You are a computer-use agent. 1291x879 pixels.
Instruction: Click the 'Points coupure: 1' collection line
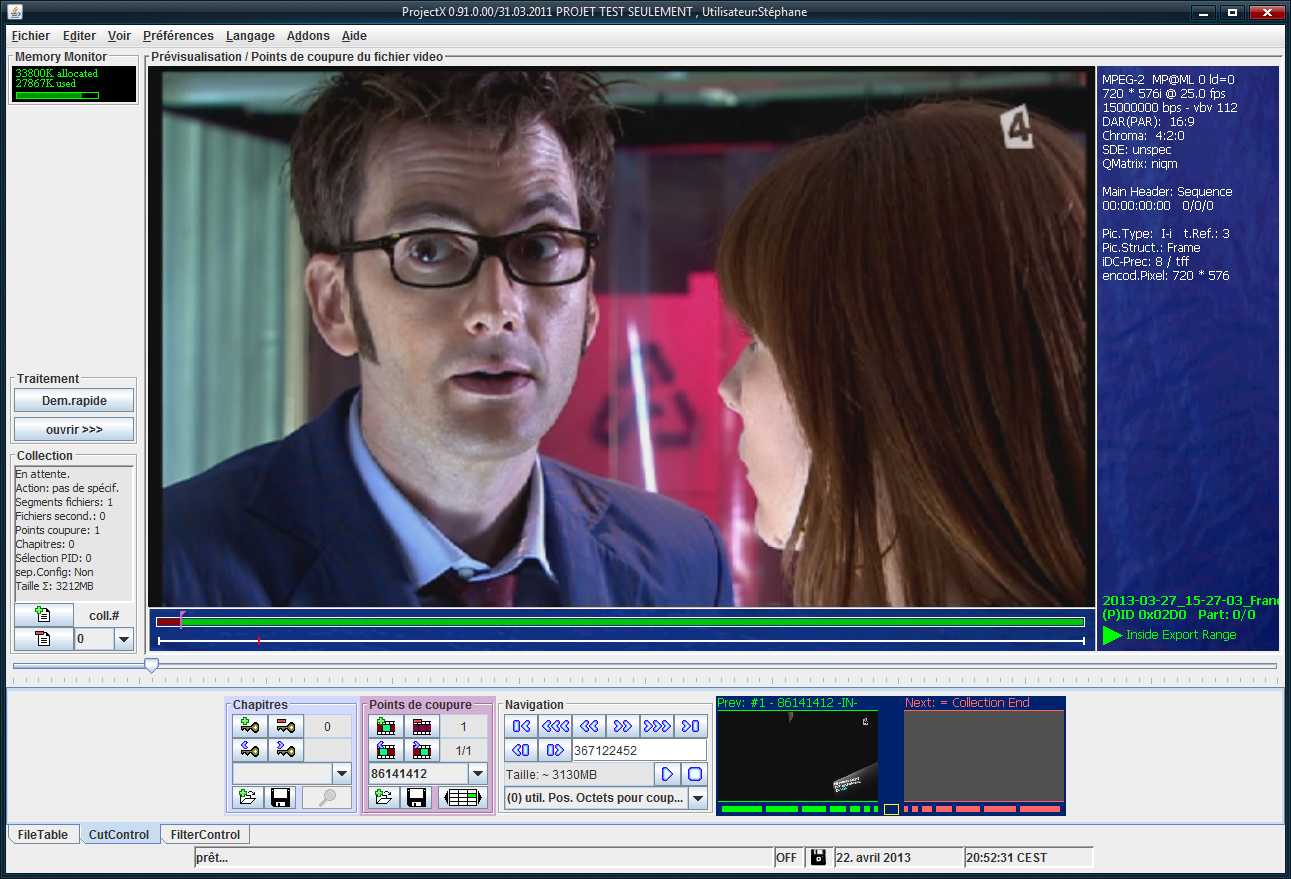(x=58, y=530)
